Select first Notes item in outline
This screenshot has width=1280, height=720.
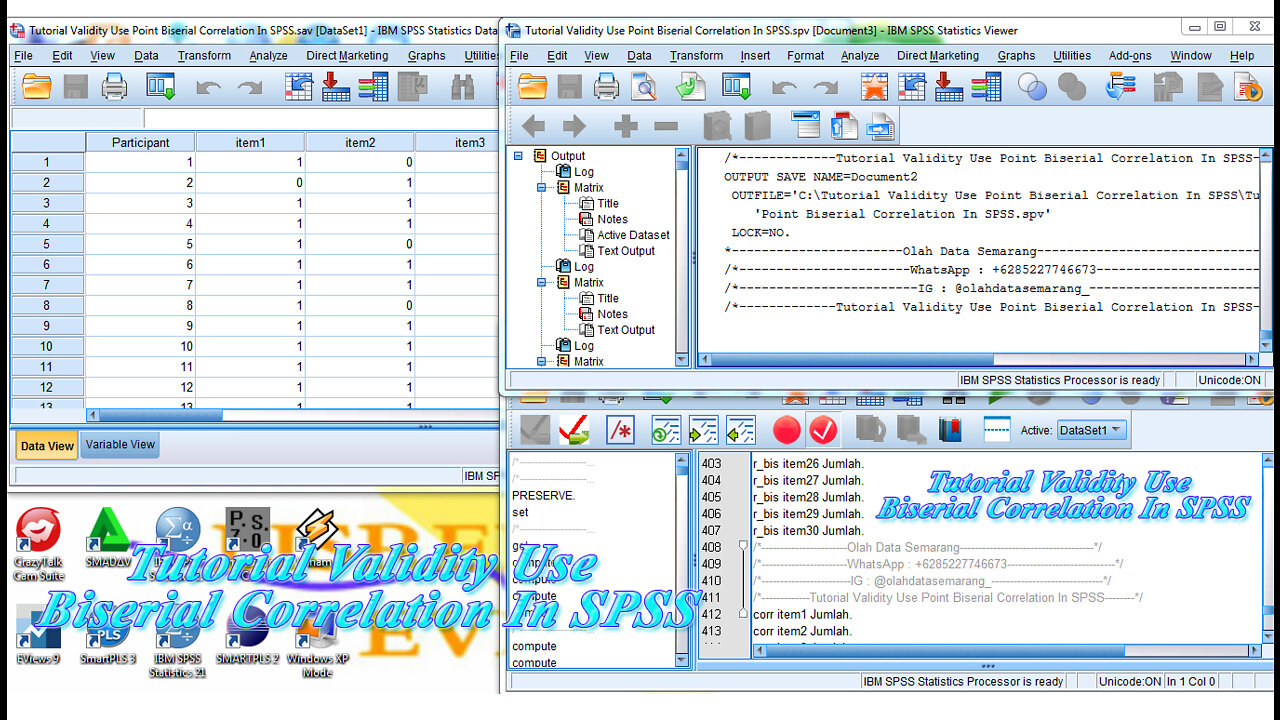(x=612, y=219)
